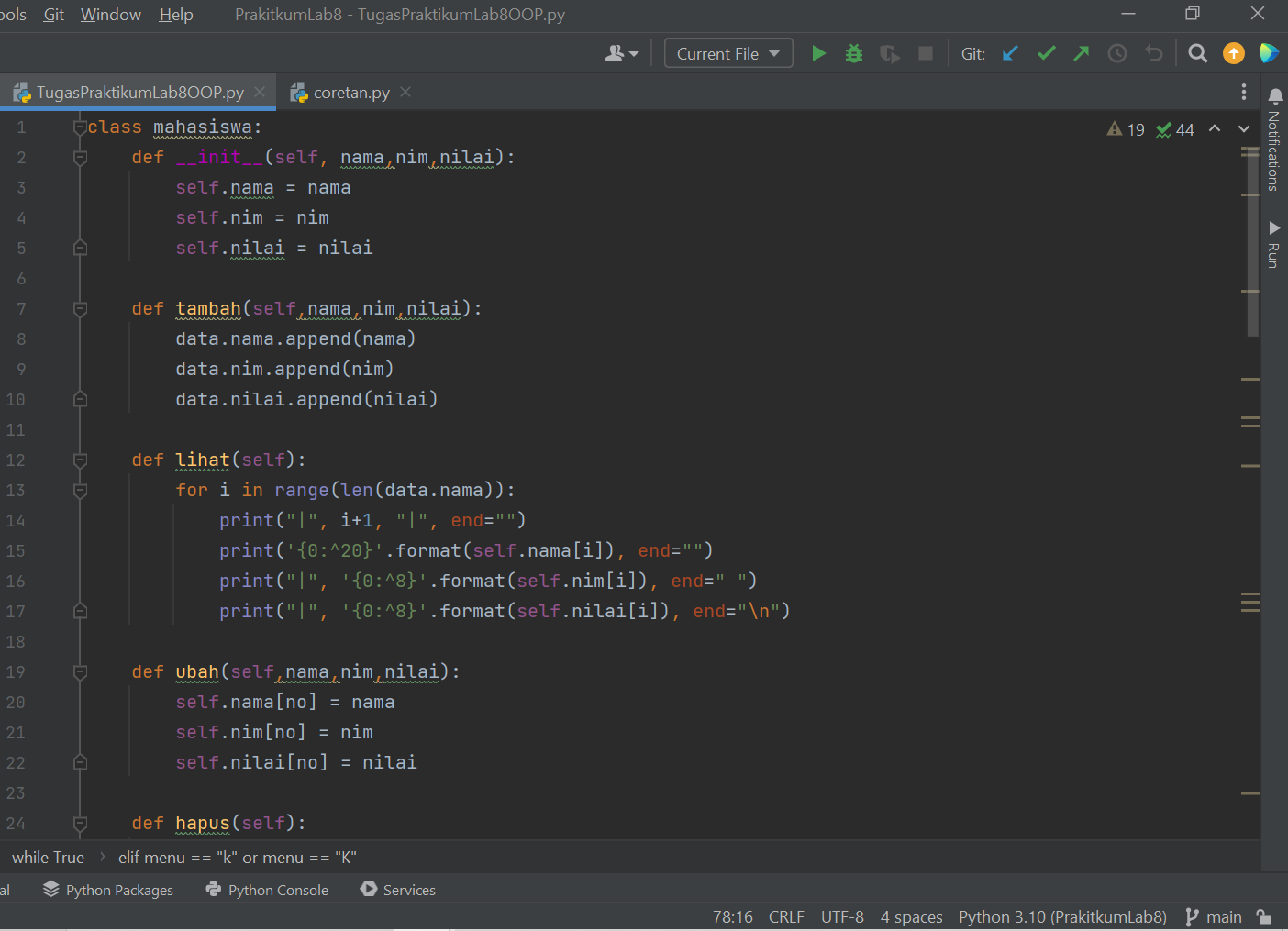Click the 19 warnings inspection indicator
The height and width of the screenshot is (931, 1288).
click(x=1126, y=129)
